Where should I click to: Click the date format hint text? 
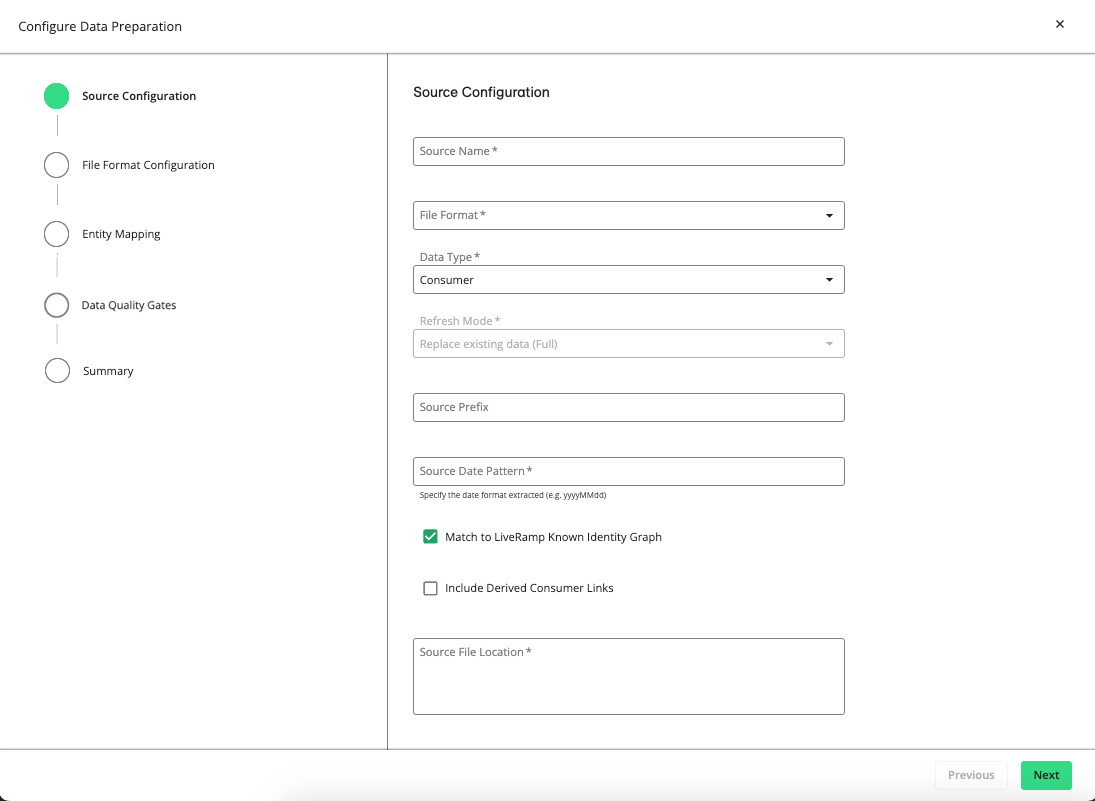point(513,495)
